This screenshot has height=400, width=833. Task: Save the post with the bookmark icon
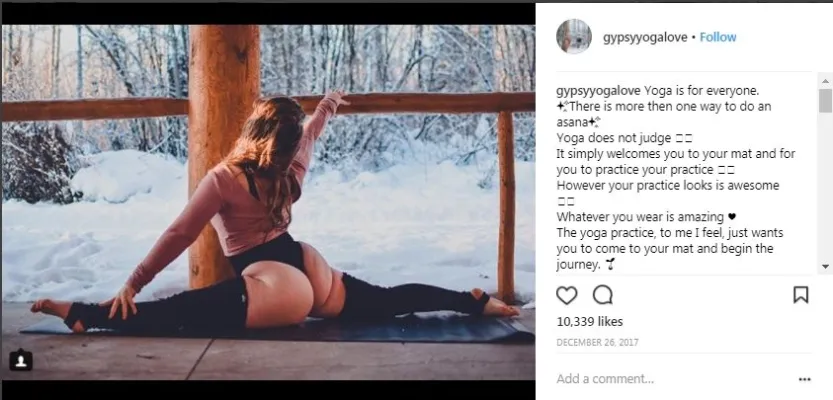[800, 295]
